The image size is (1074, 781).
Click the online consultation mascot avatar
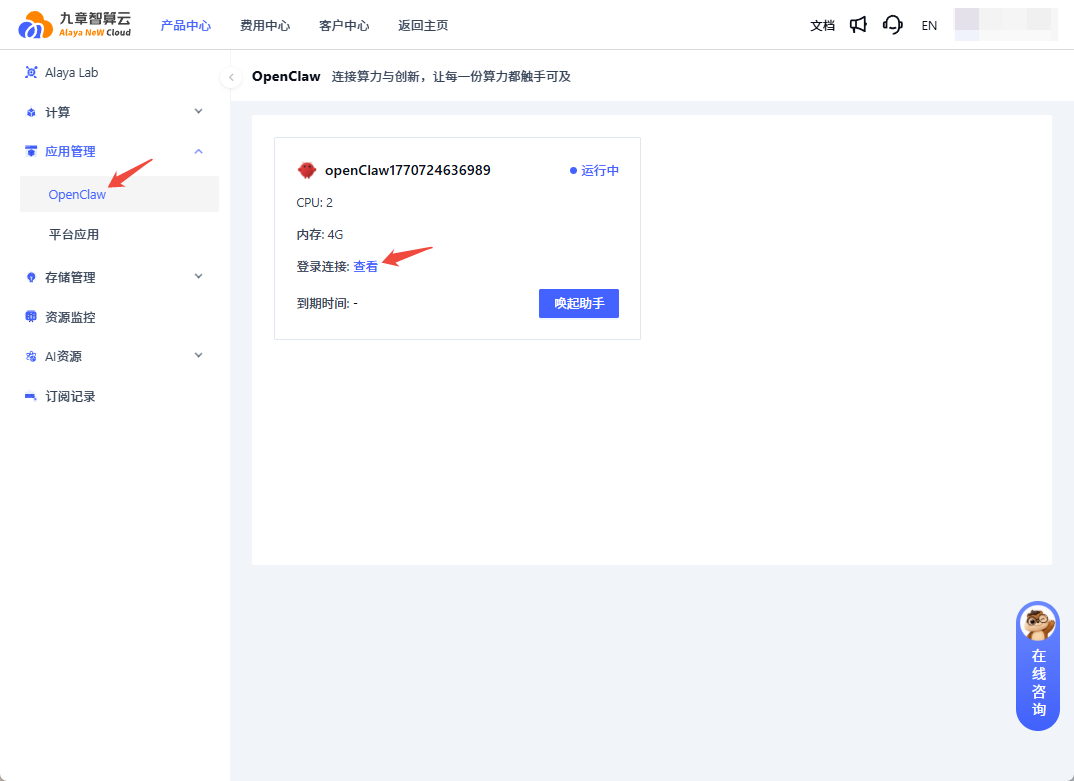pyautogui.click(x=1038, y=624)
